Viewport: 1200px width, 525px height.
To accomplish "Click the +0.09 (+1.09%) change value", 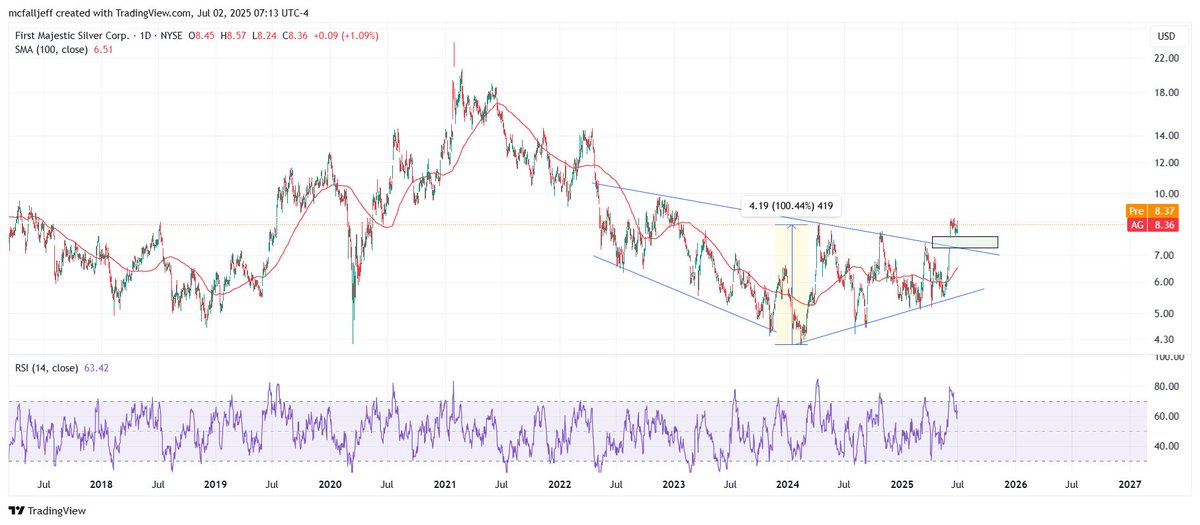I will 347,36.
